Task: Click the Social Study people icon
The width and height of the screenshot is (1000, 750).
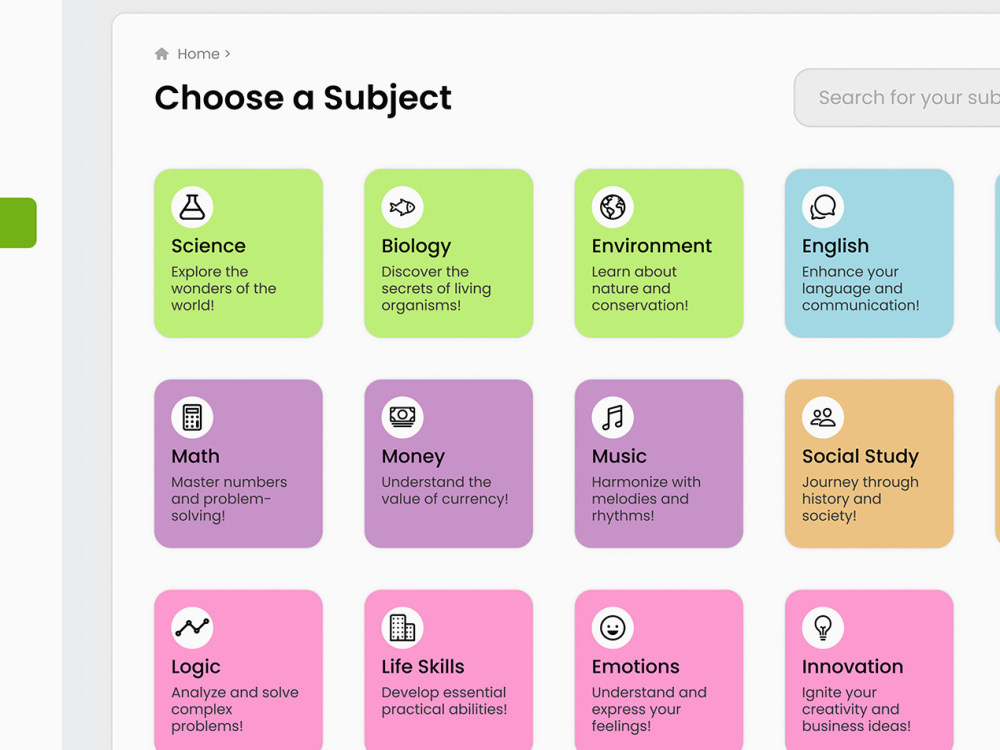Action: (823, 417)
